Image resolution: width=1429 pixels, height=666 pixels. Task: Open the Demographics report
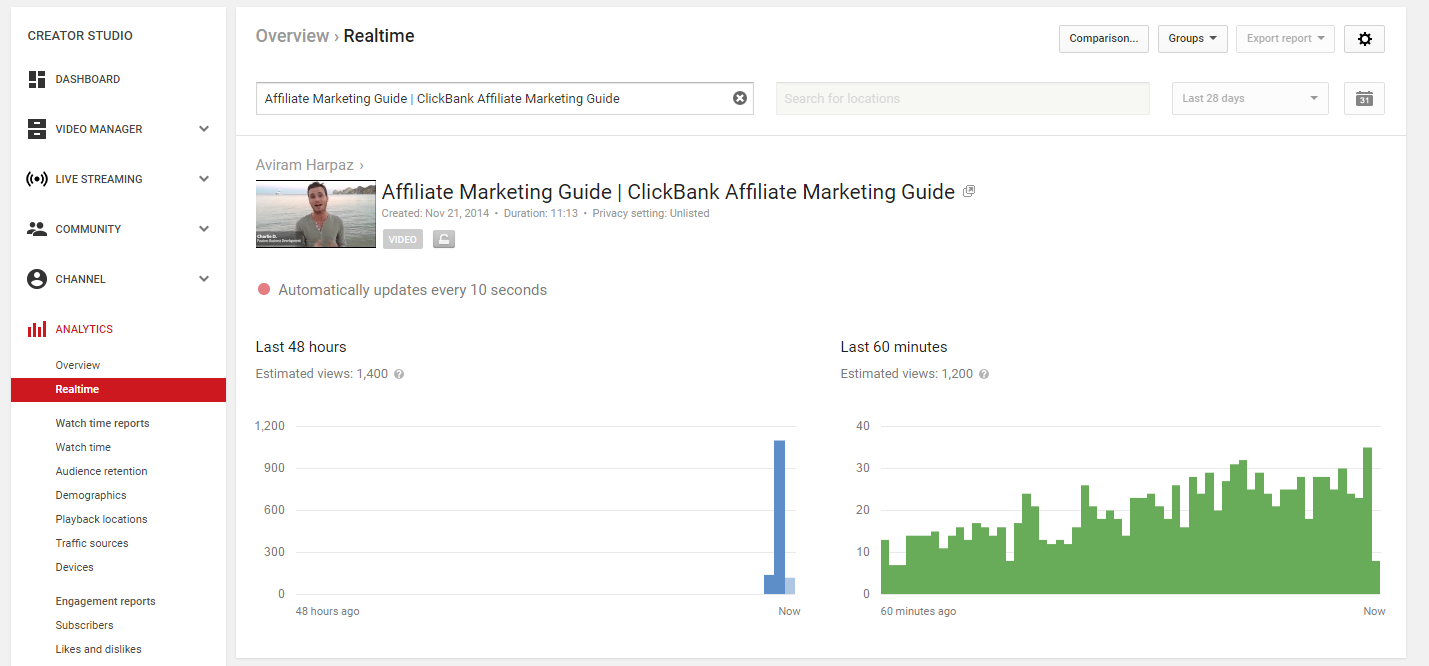click(91, 496)
